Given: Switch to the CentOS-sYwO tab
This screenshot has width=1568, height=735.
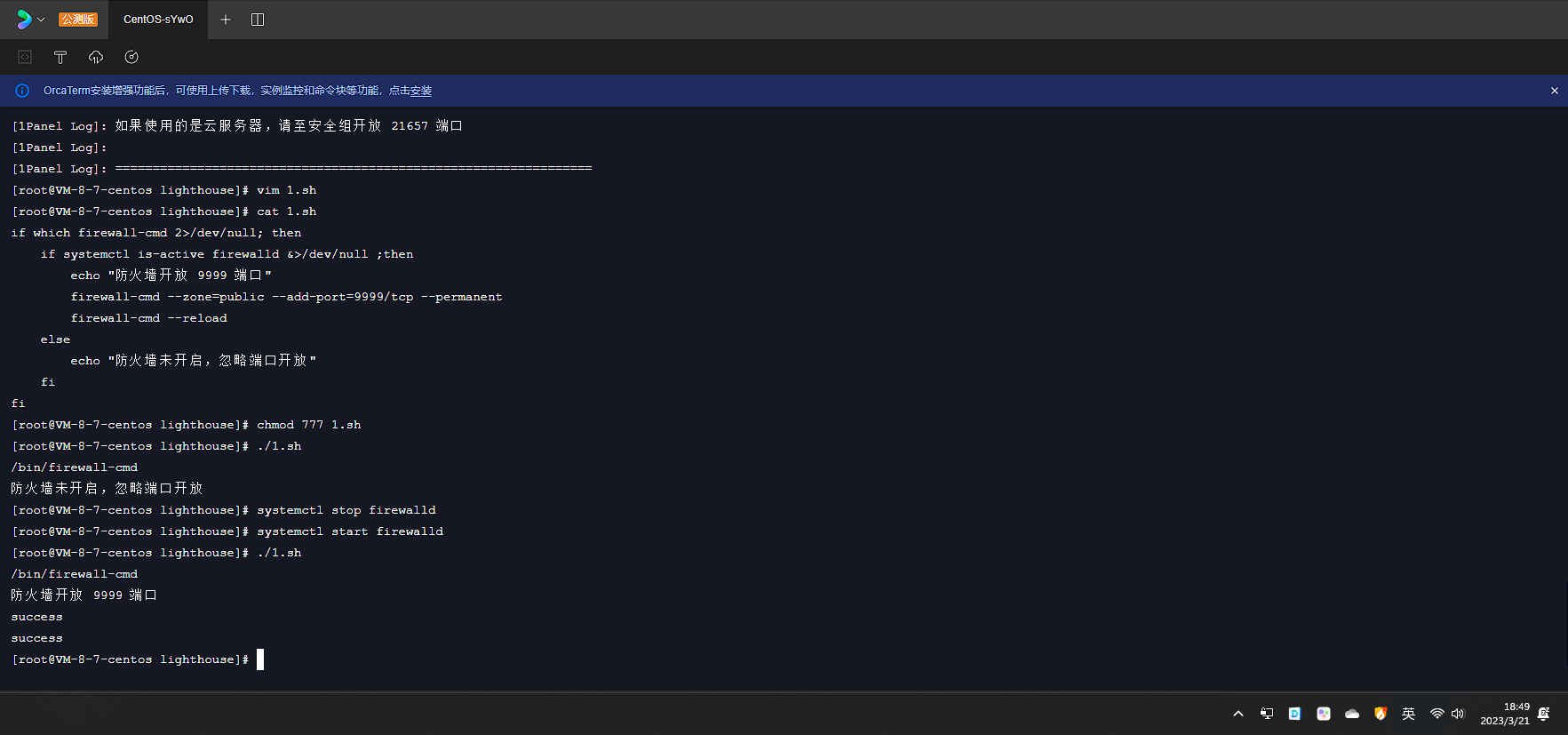Looking at the screenshot, I should 158,20.
